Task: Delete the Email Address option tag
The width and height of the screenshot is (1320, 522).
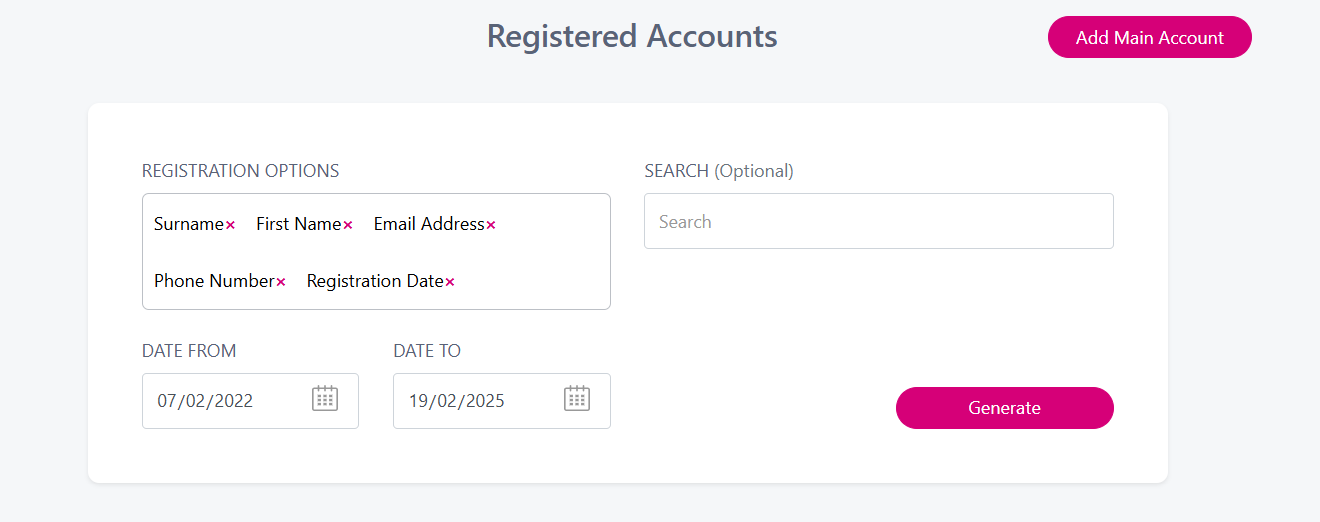Action: point(491,226)
